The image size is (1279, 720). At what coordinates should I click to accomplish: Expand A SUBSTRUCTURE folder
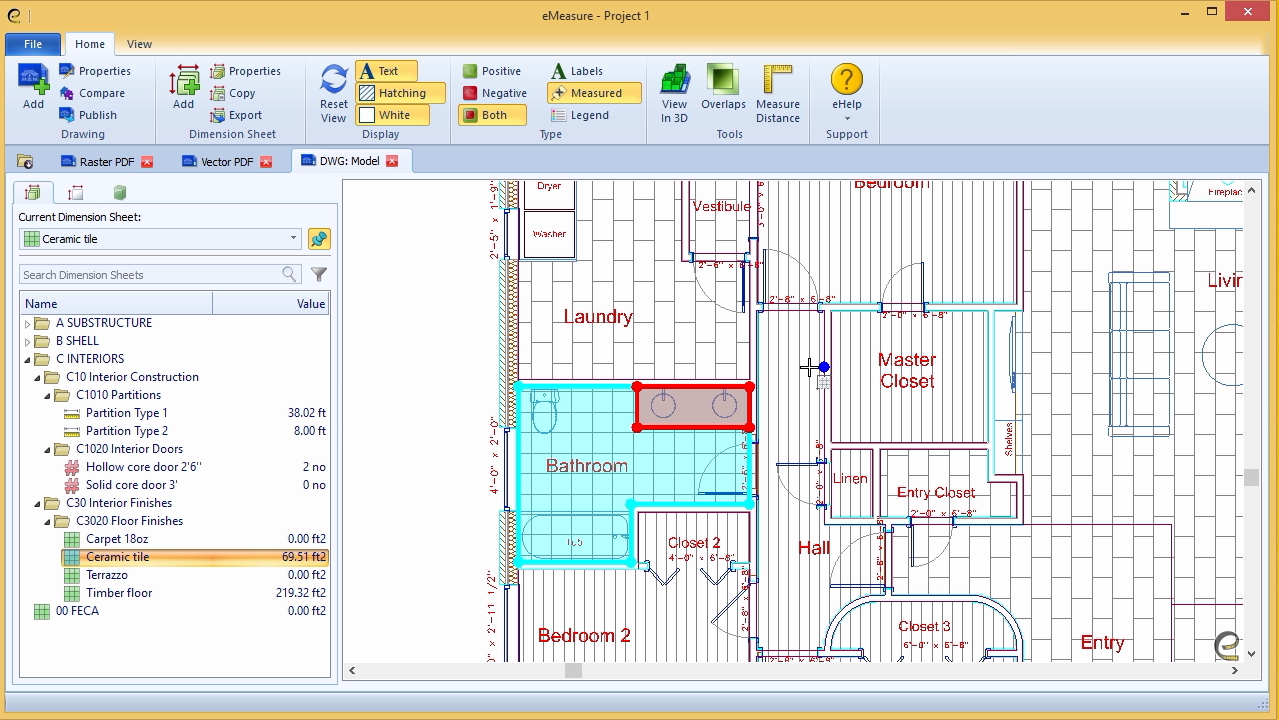27,323
